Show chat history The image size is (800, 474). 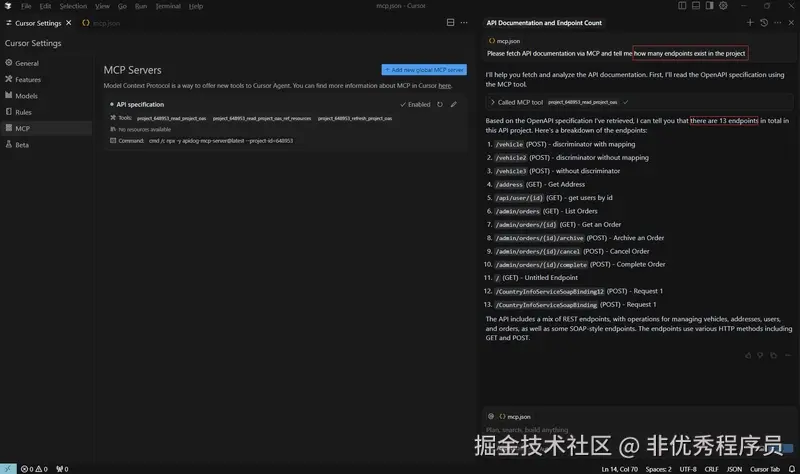point(764,22)
